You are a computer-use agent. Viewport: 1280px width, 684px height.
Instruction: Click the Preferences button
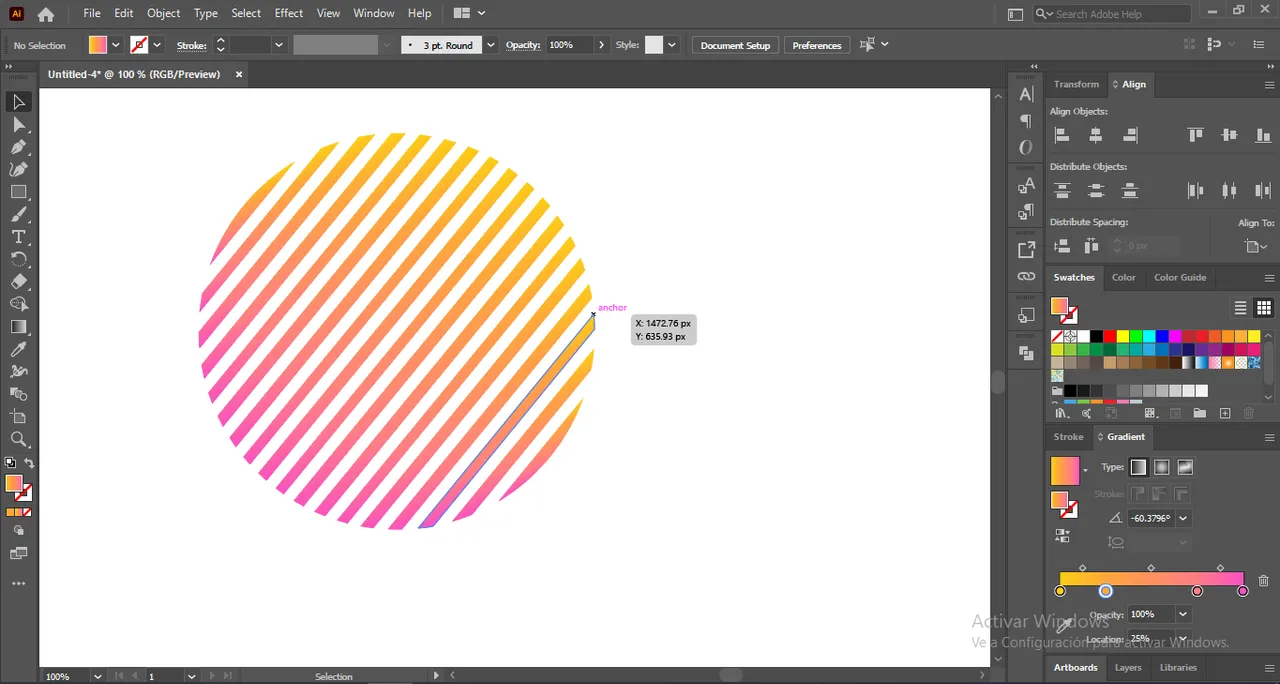(x=817, y=45)
